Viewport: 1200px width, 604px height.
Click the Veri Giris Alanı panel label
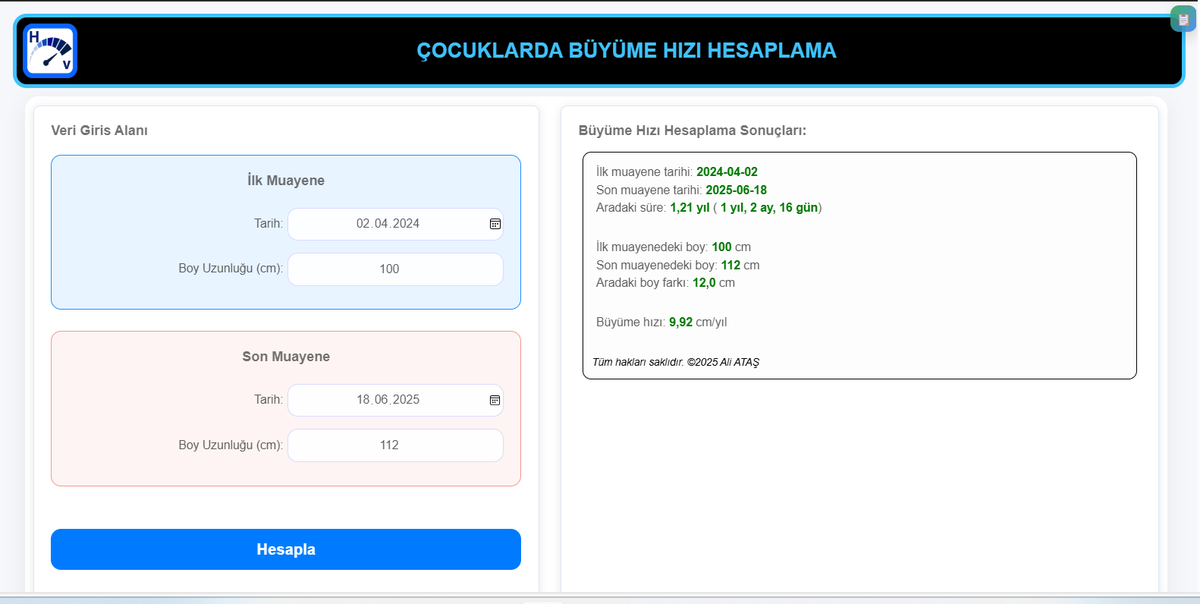(x=99, y=130)
